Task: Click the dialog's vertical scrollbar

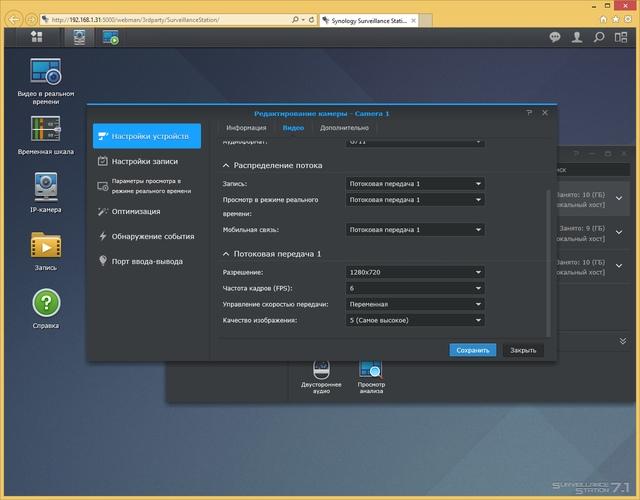Action: click(x=549, y=263)
